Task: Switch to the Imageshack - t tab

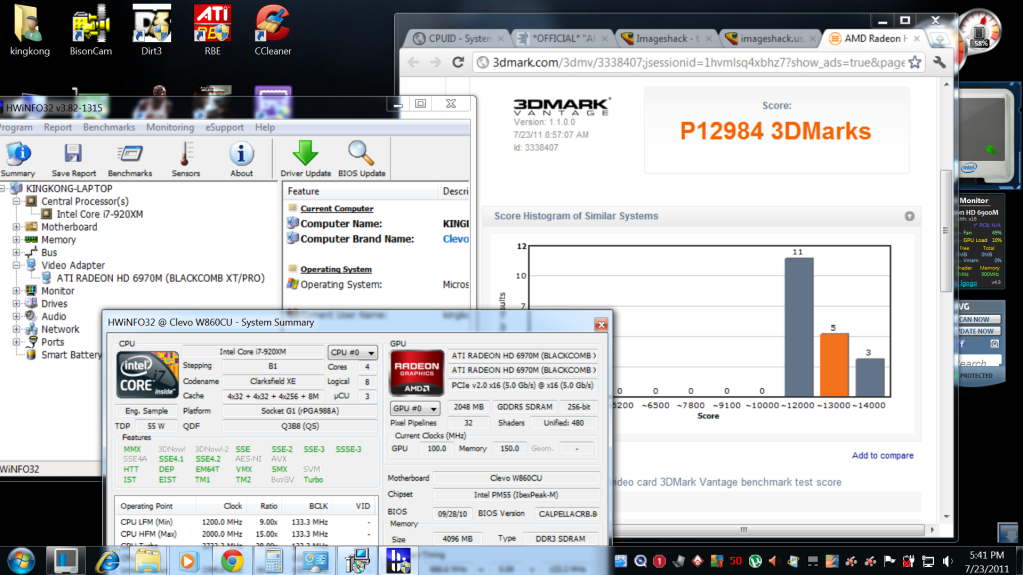Action: pyautogui.click(x=666, y=39)
